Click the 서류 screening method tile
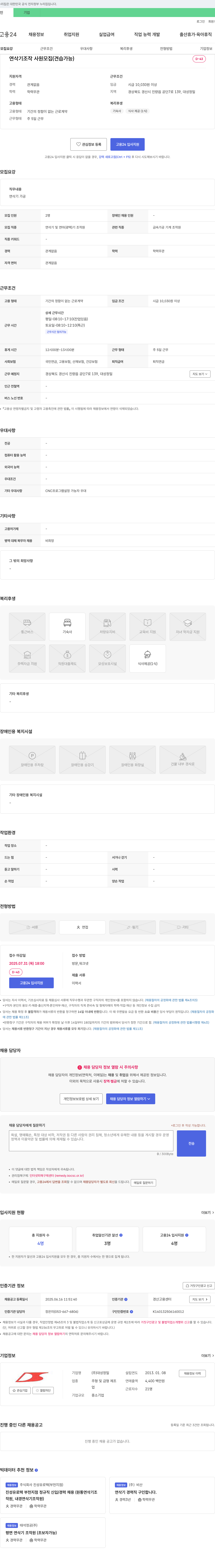Viewport: 215px width, 1568px height. (32, 927)
